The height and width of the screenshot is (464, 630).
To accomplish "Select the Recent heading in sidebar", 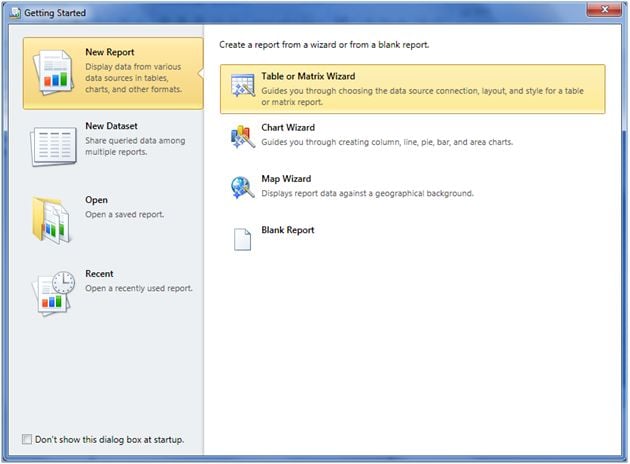I will coord(99,274).
